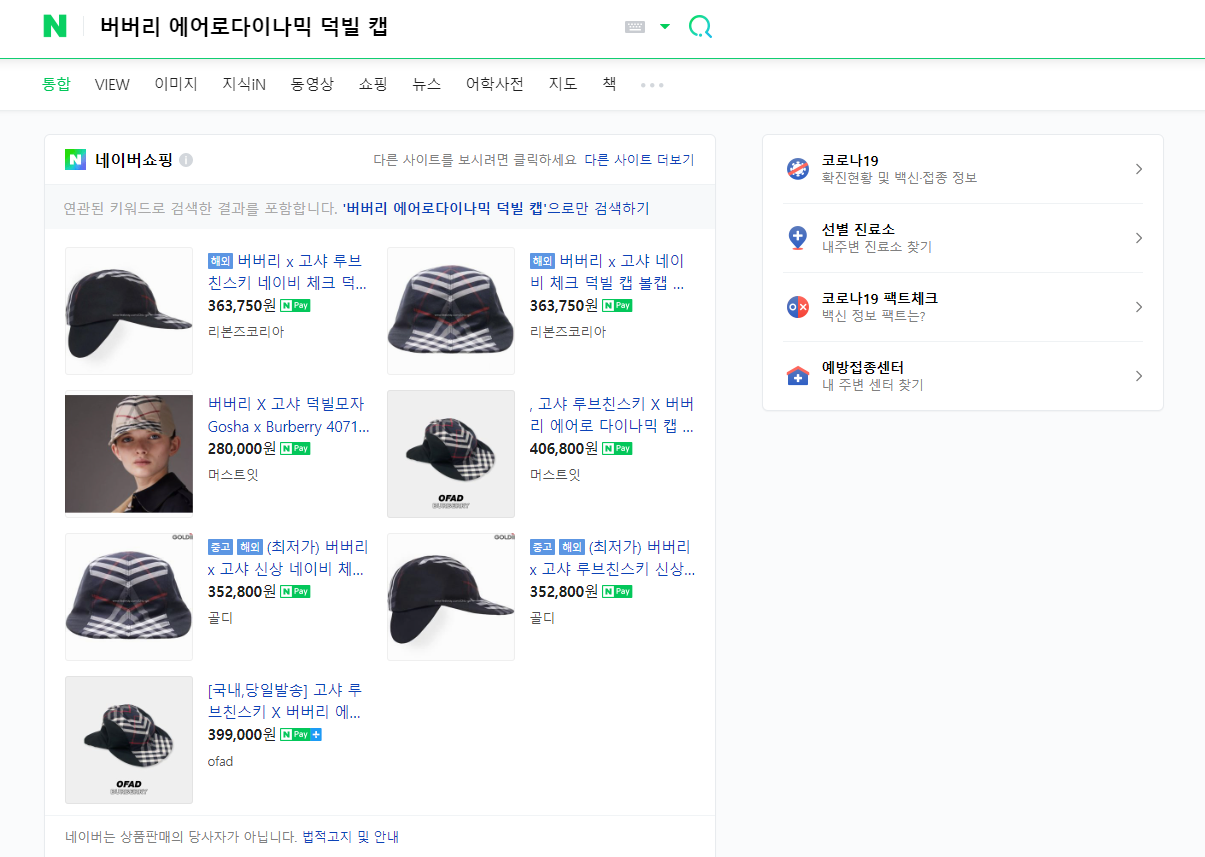
Task: Open 버버리 X 고샤 덕빌모자 Gosha x Burberry link
Action: [288, 415]
